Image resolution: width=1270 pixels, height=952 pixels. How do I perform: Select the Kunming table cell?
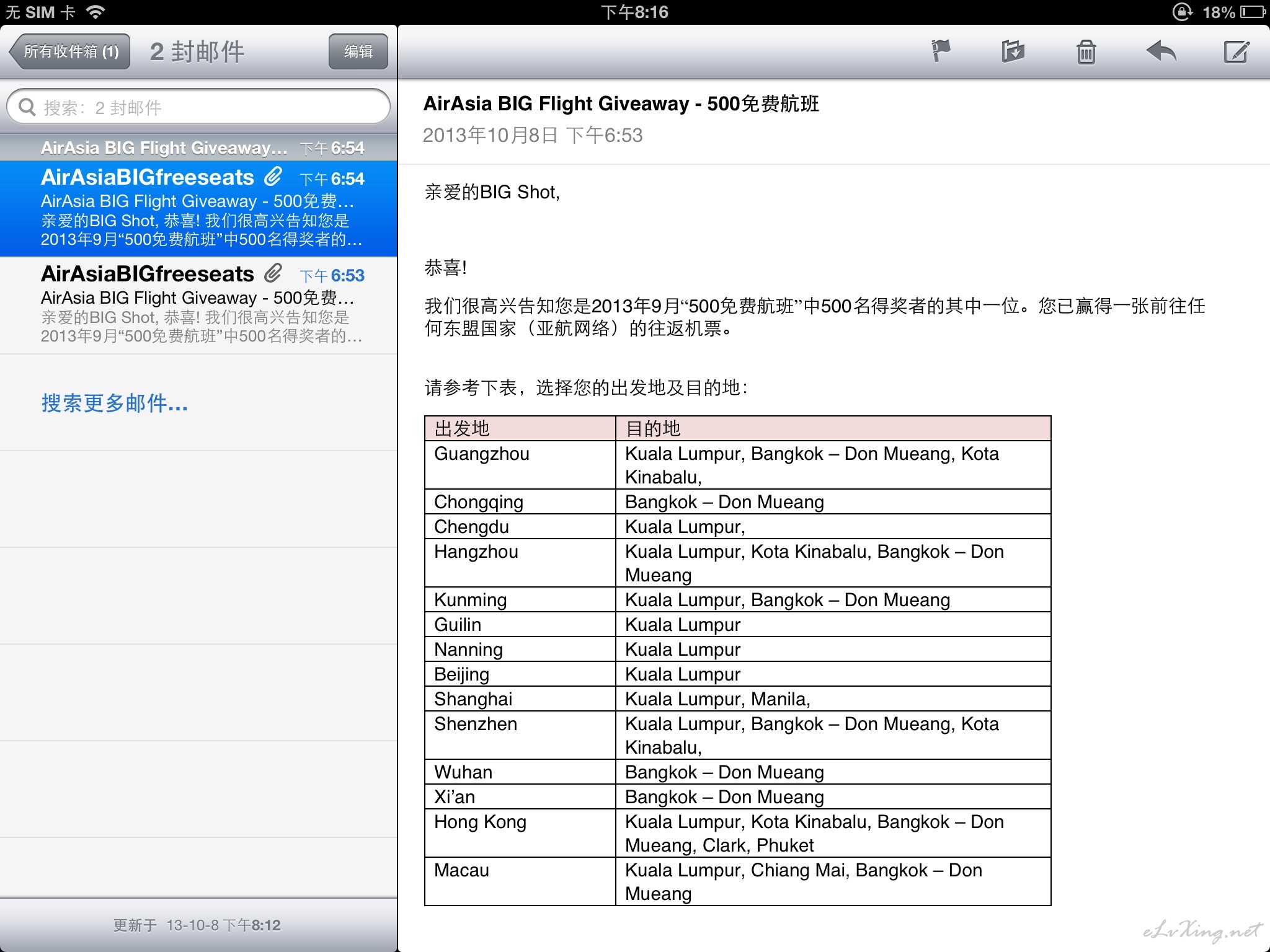[520, 599]
